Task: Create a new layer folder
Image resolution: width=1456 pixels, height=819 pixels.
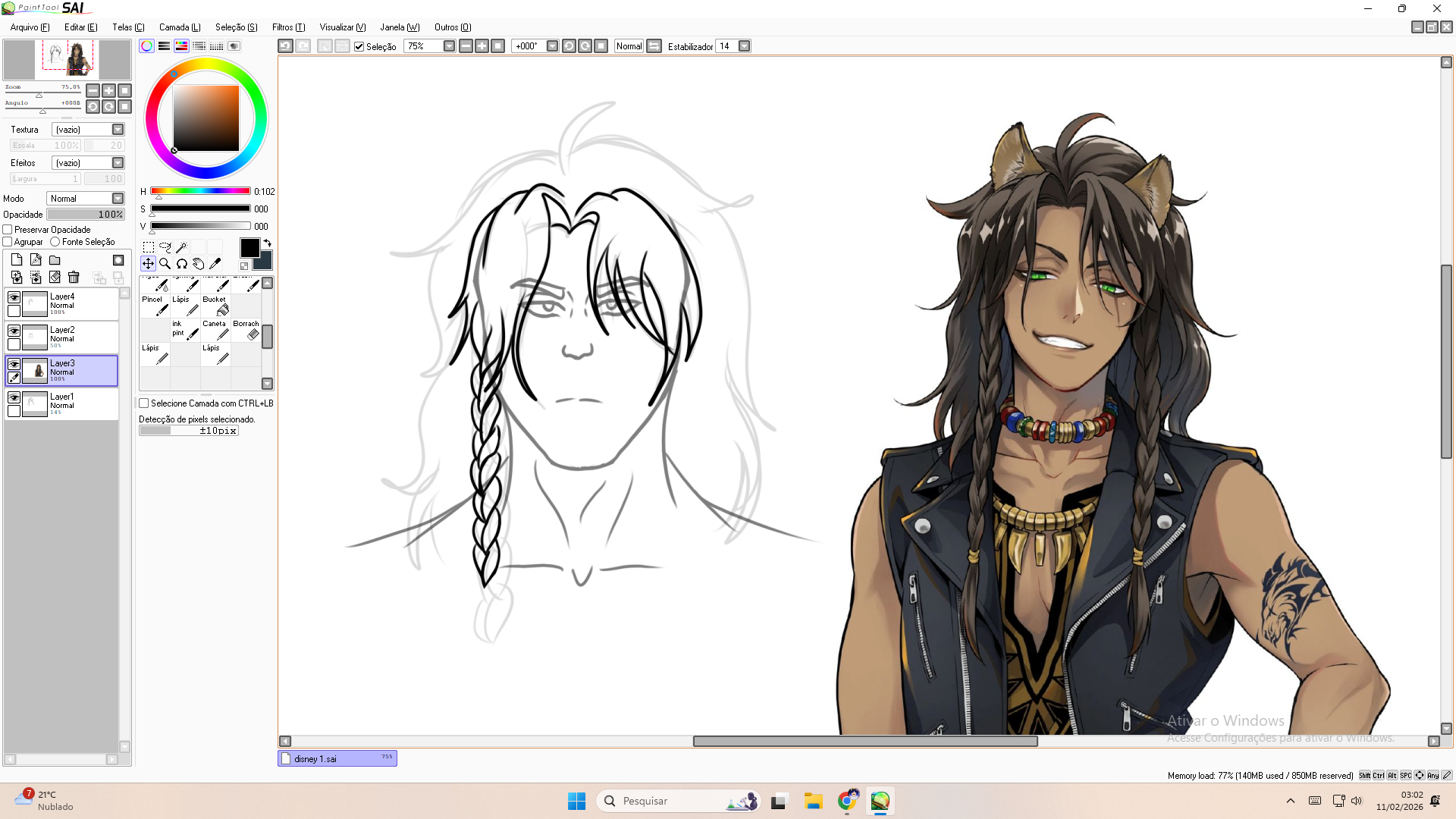Action: 55,260
